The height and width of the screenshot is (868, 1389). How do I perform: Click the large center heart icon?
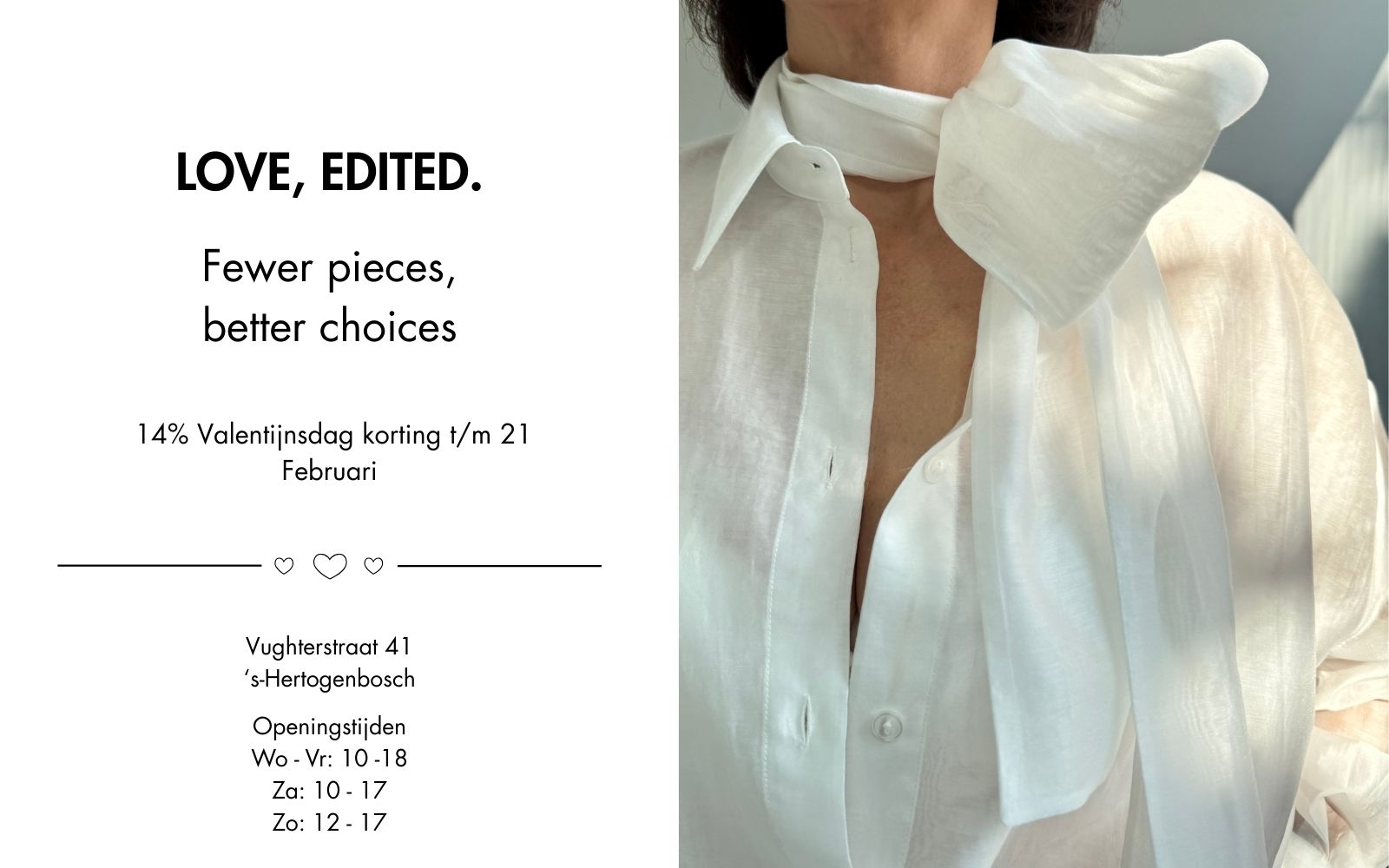click(x=329, y=566)
